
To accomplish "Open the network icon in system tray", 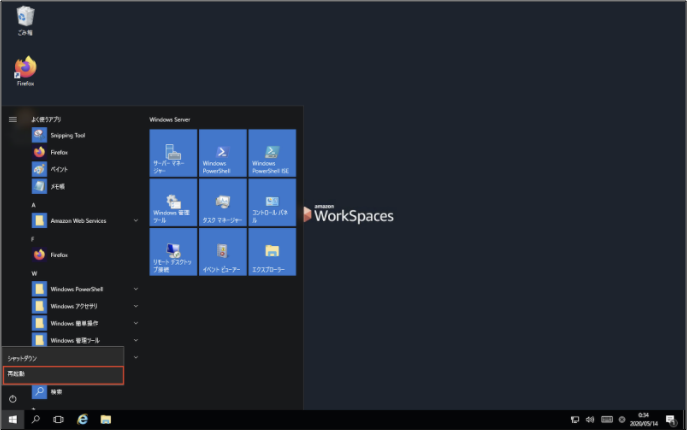I will [x=575, y=420].
